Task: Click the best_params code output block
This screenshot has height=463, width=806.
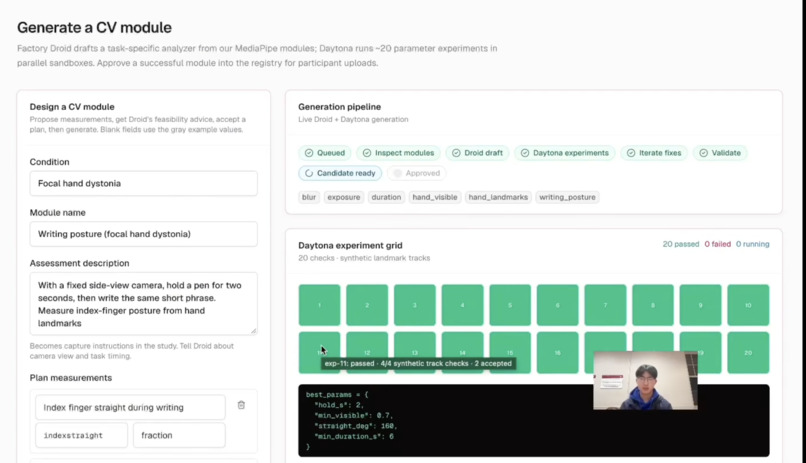Action: pos(534,420)
